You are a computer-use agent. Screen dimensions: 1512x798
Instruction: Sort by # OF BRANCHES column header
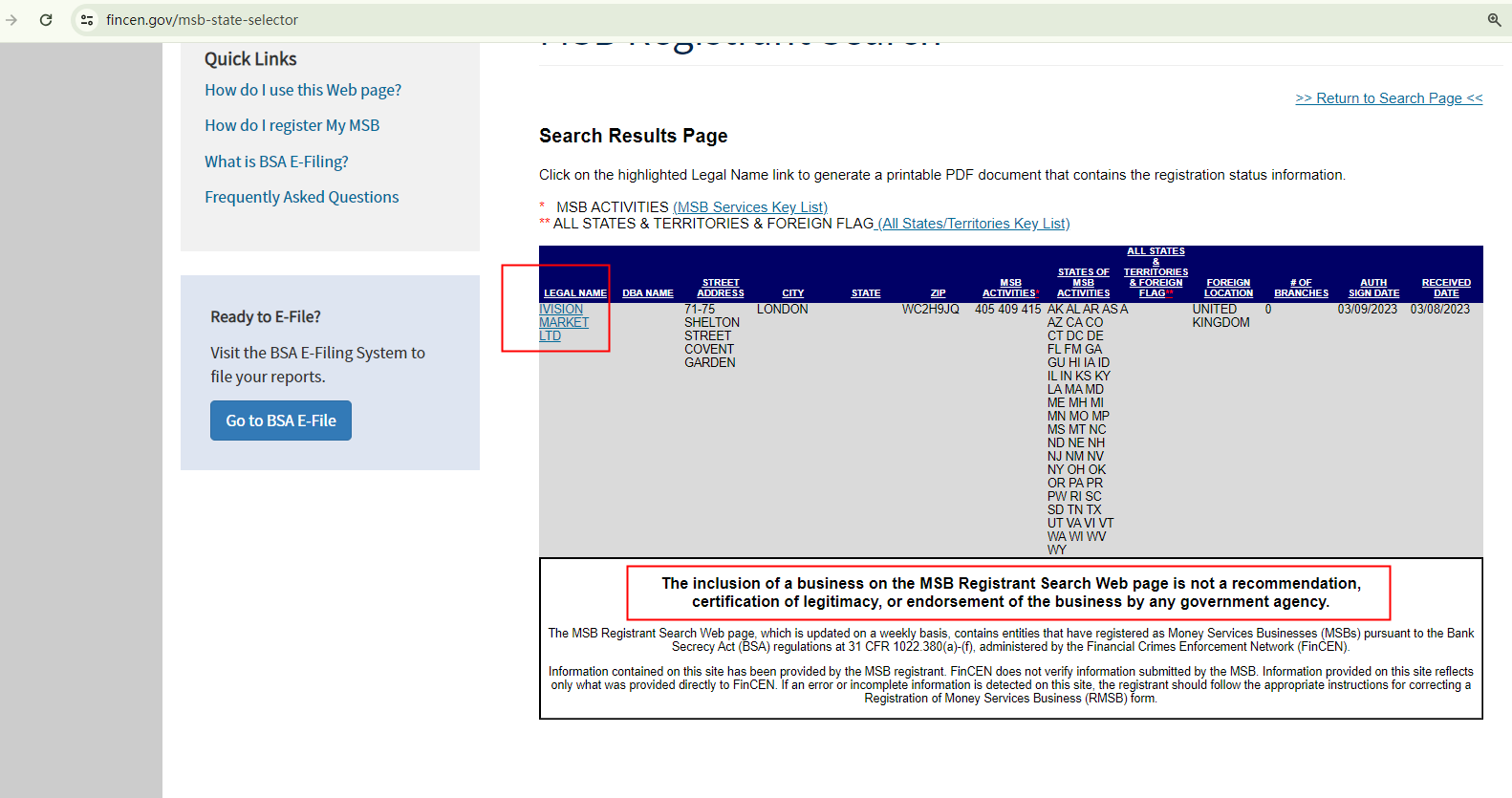click(x=1301, y=288)
